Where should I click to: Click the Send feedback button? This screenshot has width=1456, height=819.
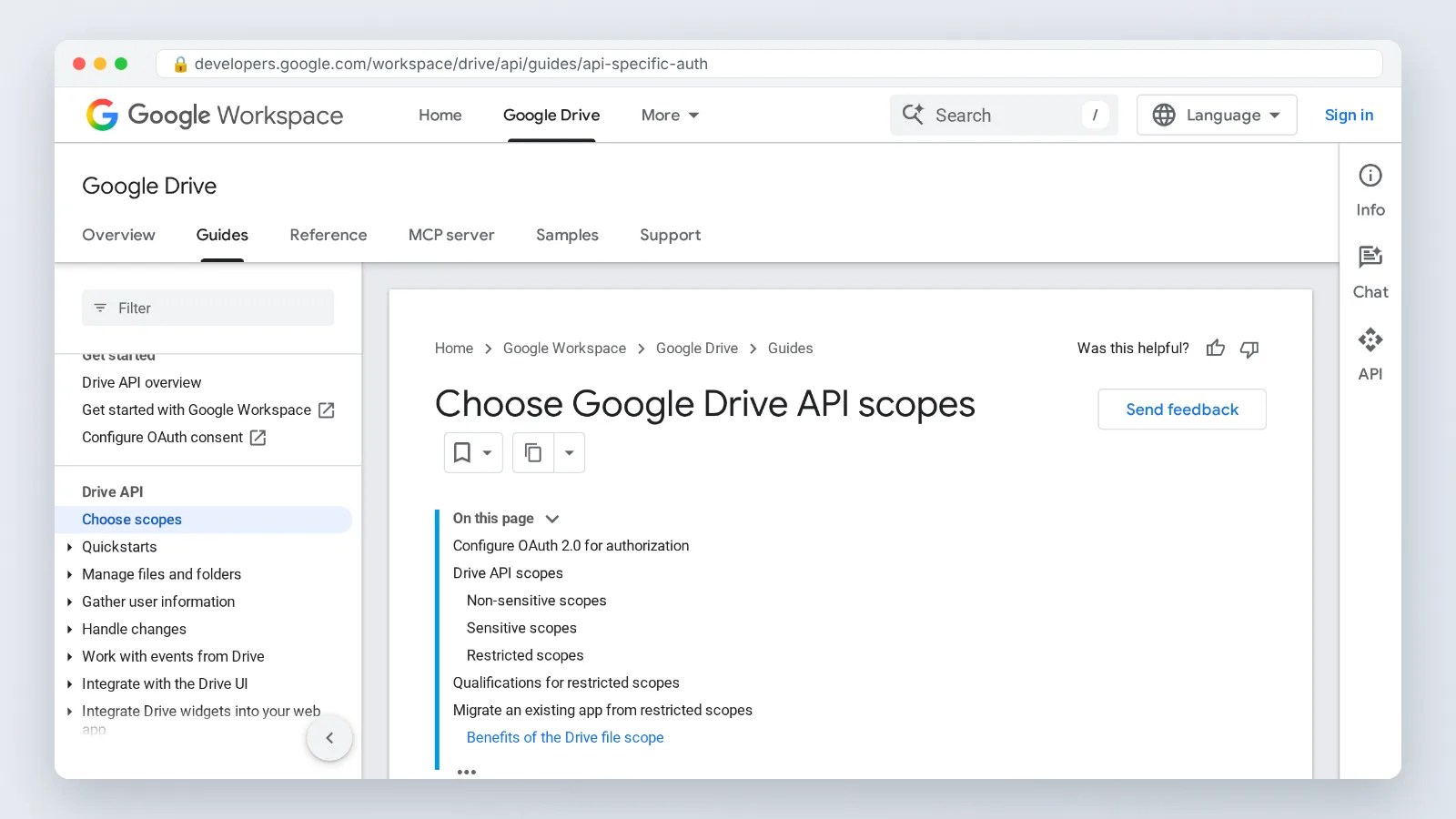[1182, 409]
